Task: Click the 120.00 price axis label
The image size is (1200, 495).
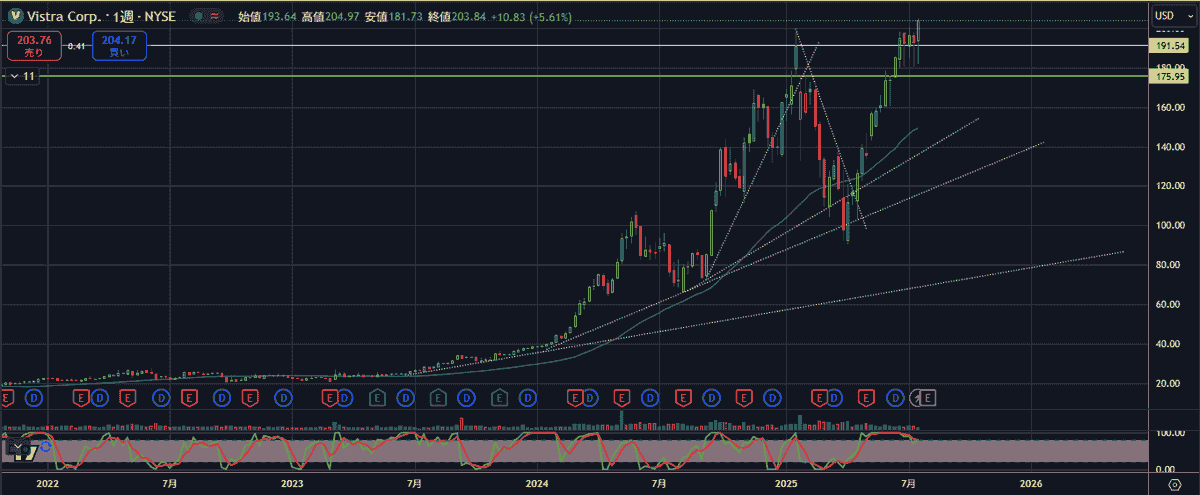Action: [x=1171, y=186]
